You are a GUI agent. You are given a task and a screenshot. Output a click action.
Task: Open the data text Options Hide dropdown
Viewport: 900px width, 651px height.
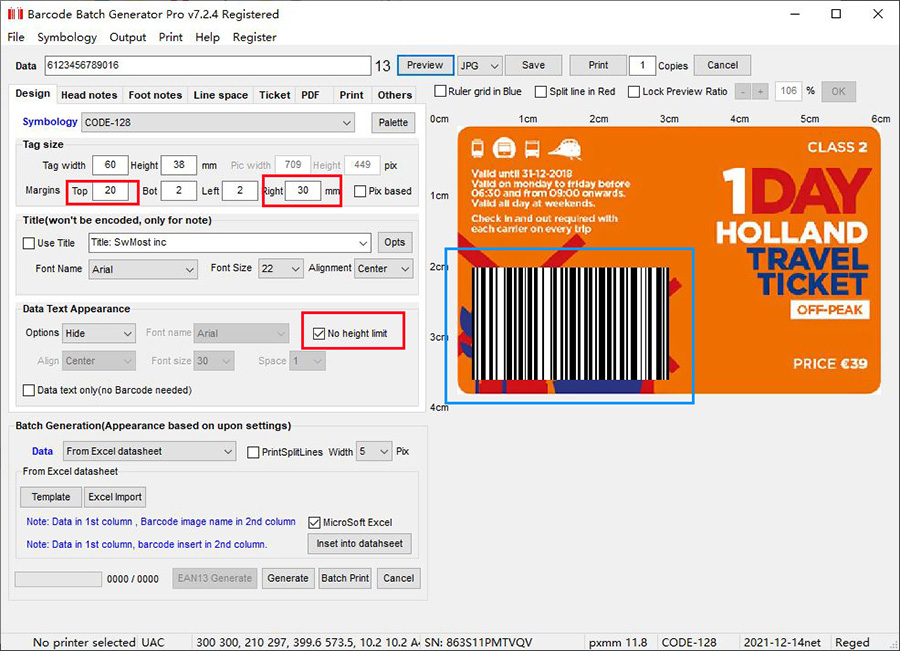coord(99,333)
